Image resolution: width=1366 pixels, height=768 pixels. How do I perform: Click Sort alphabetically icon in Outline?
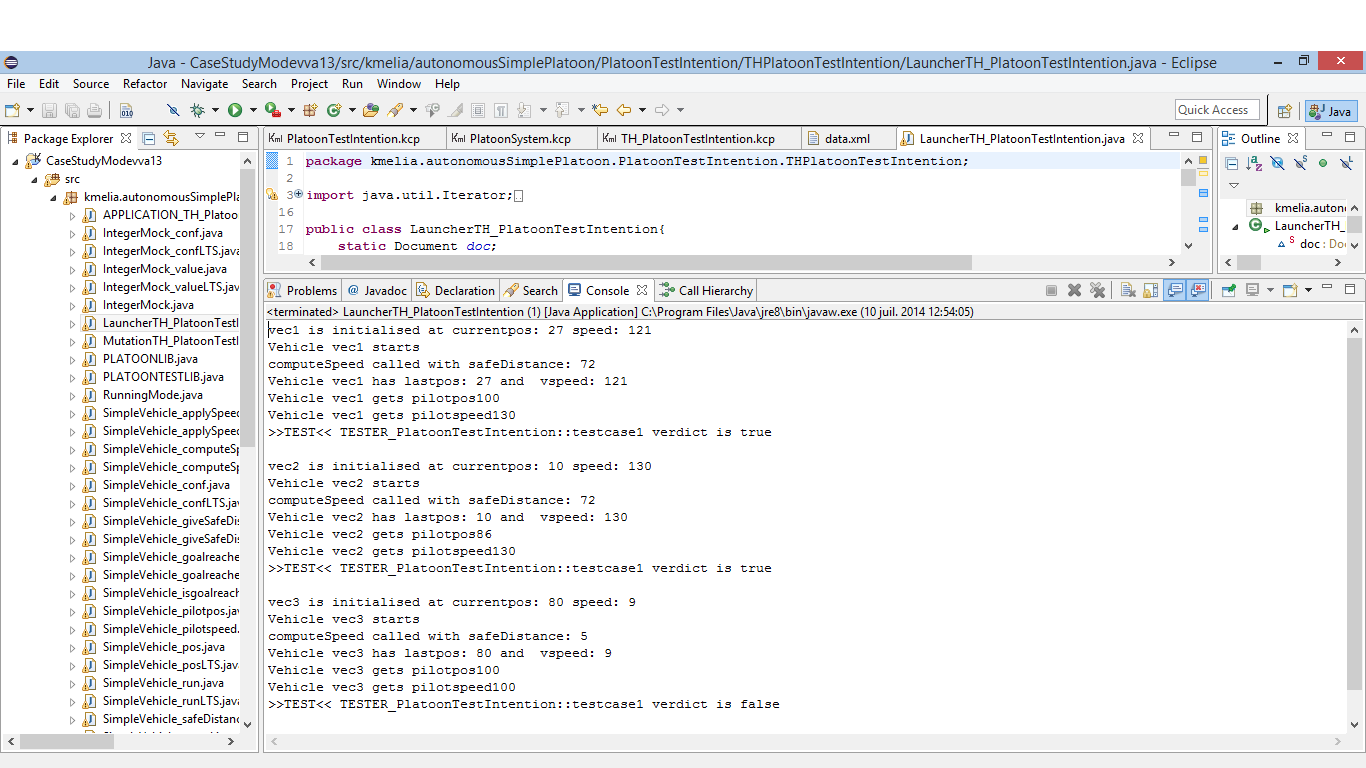pyautogui.click(x=1254, y=164)
